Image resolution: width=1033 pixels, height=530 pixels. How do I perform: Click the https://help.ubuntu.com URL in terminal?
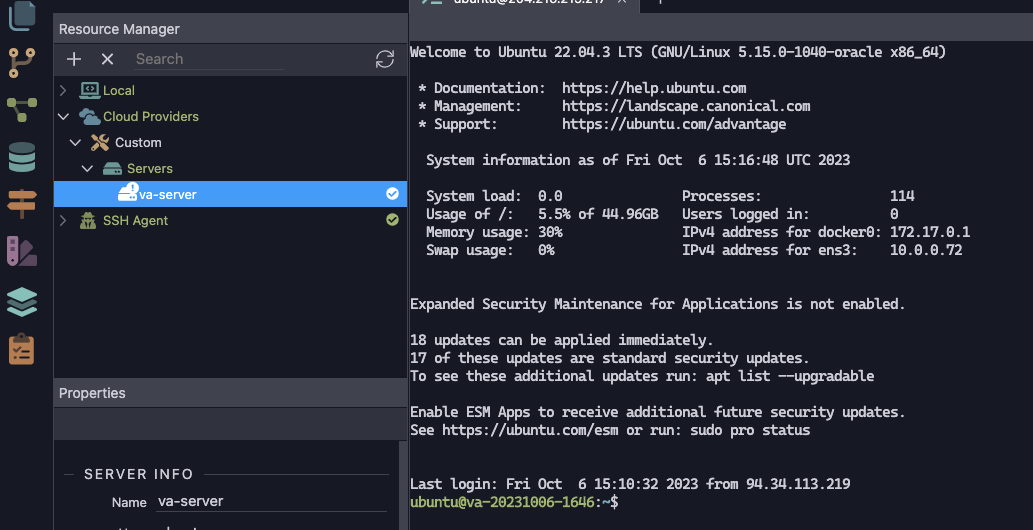click(654, 88)
